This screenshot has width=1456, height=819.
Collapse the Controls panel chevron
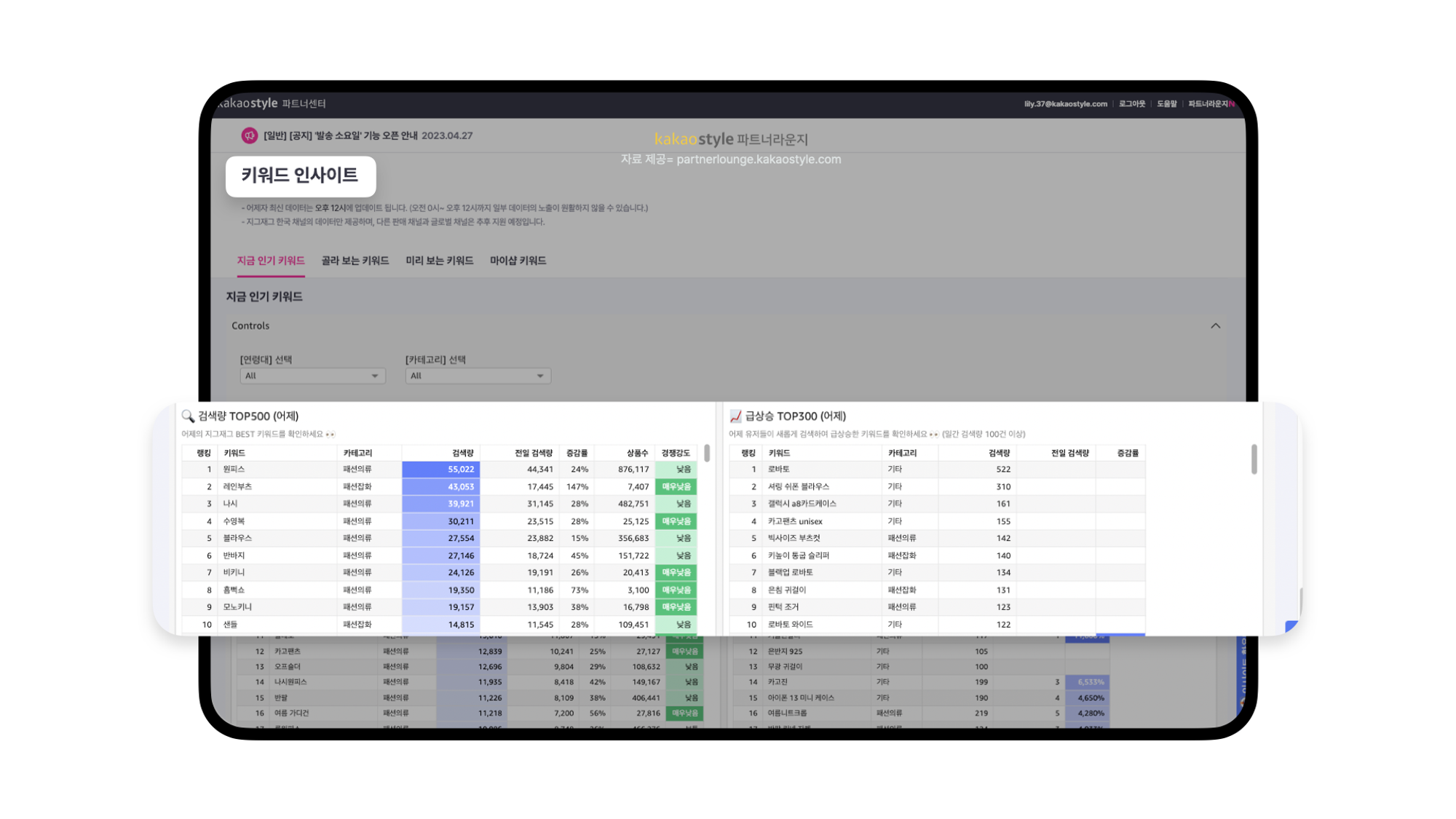click(1215, 325)
